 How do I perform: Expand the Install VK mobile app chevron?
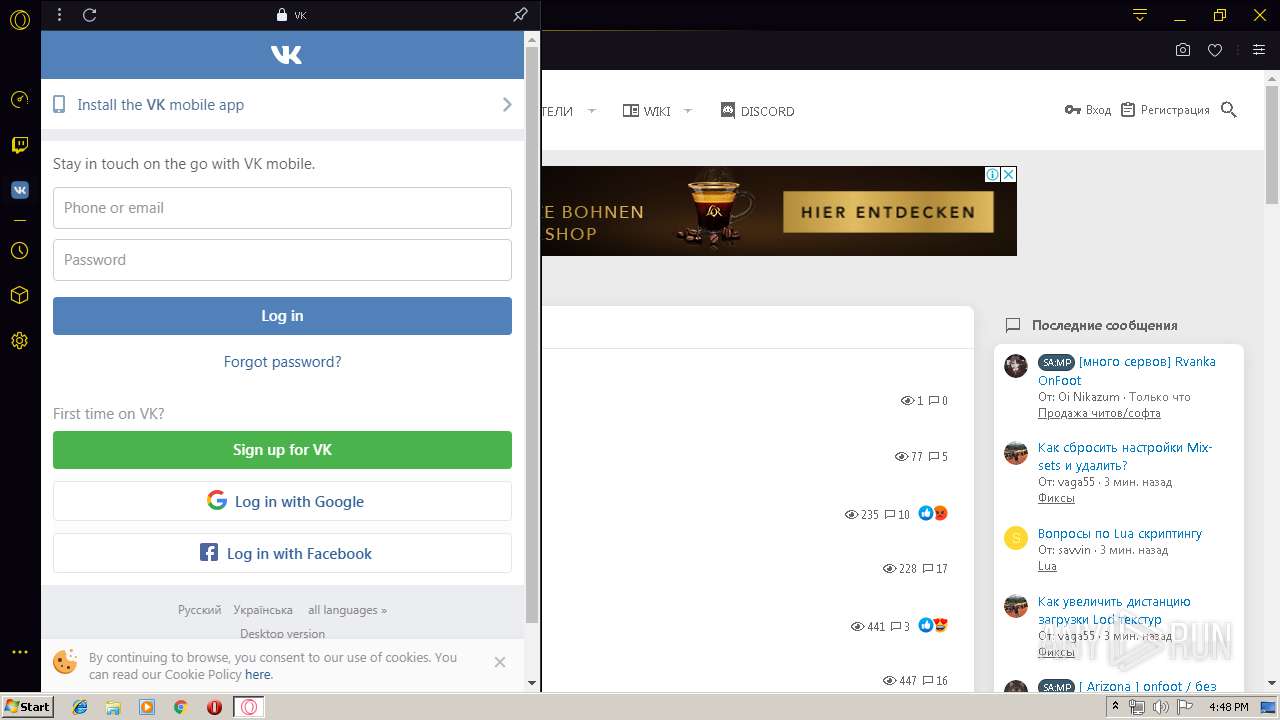(x=507, y=104)
